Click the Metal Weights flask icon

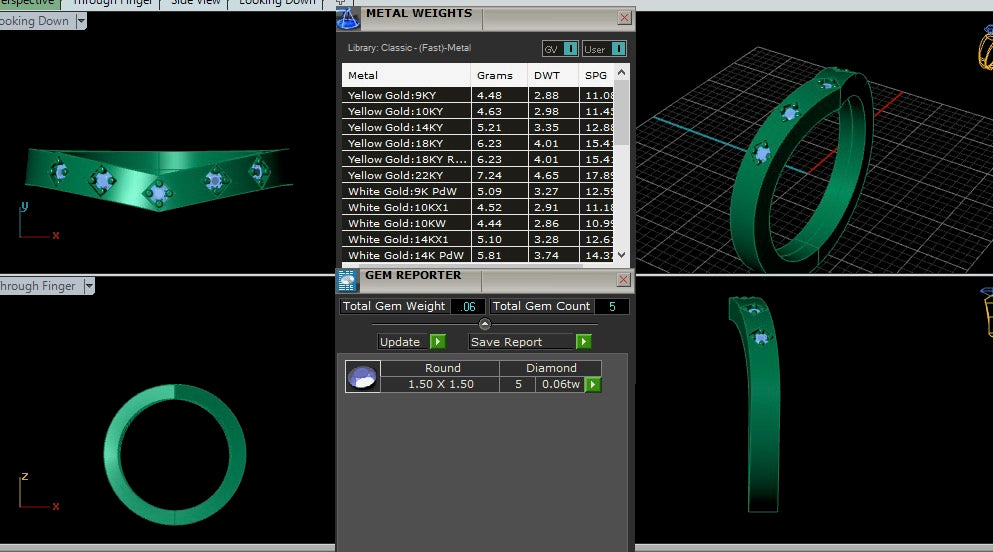click(x=348, y=18)
